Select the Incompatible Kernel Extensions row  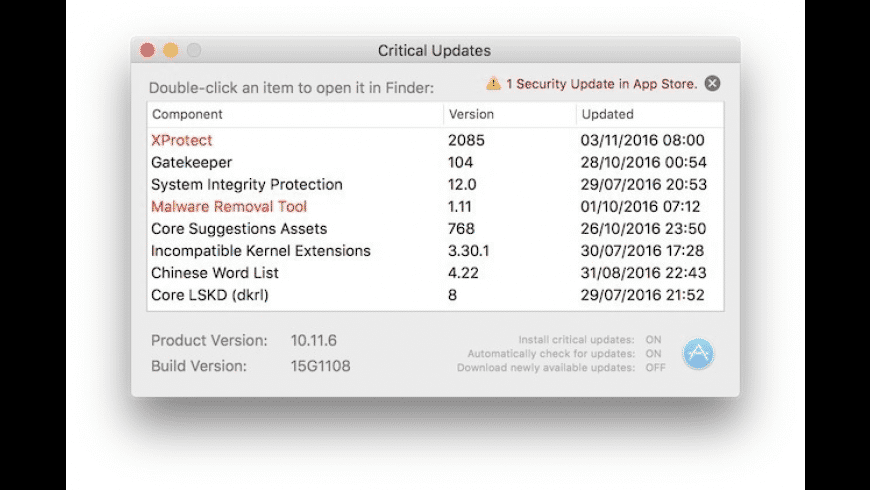261,251
